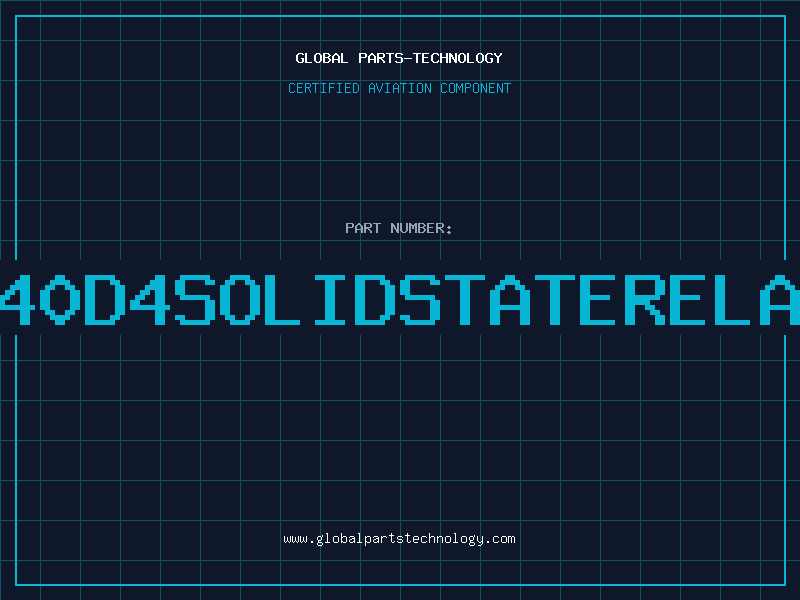The width and height of the screenshot is (800, 600).
Task: Click the PART NUMBER: label
Action: point(399,228)
